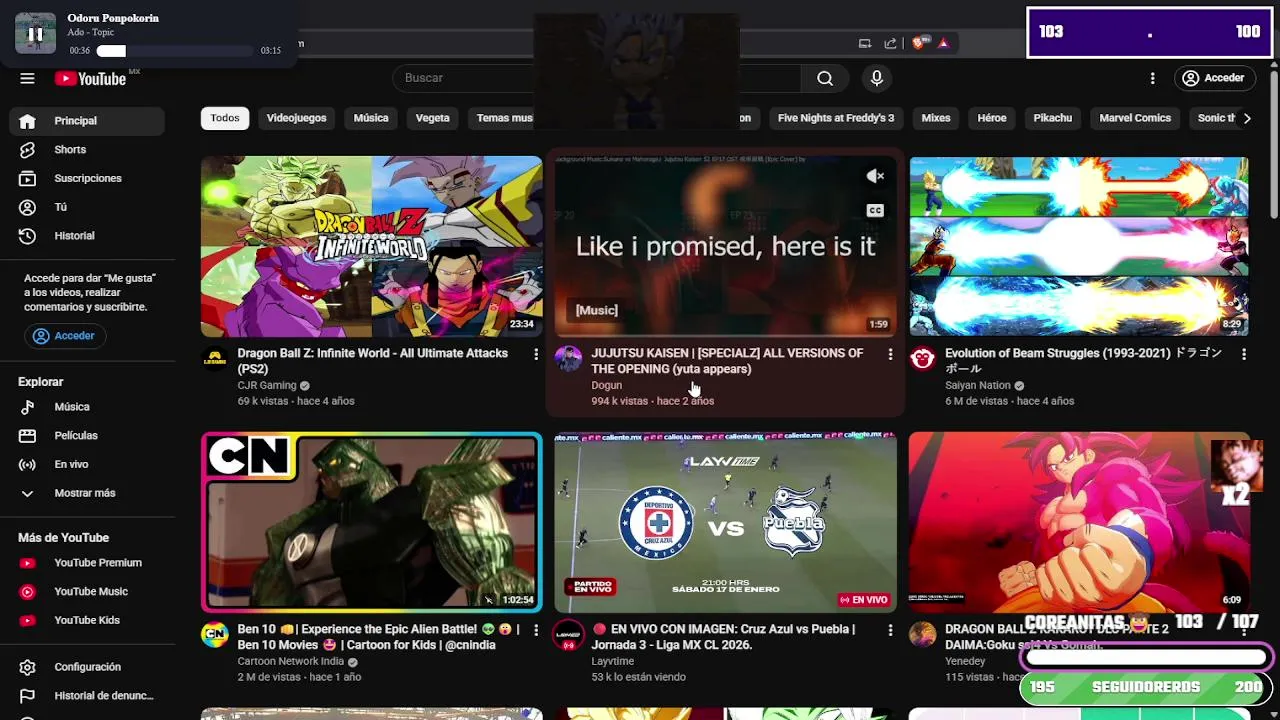
Task: Open the Dragon Ball Infinite World thumbnail
Action: [x=372, y=246]
